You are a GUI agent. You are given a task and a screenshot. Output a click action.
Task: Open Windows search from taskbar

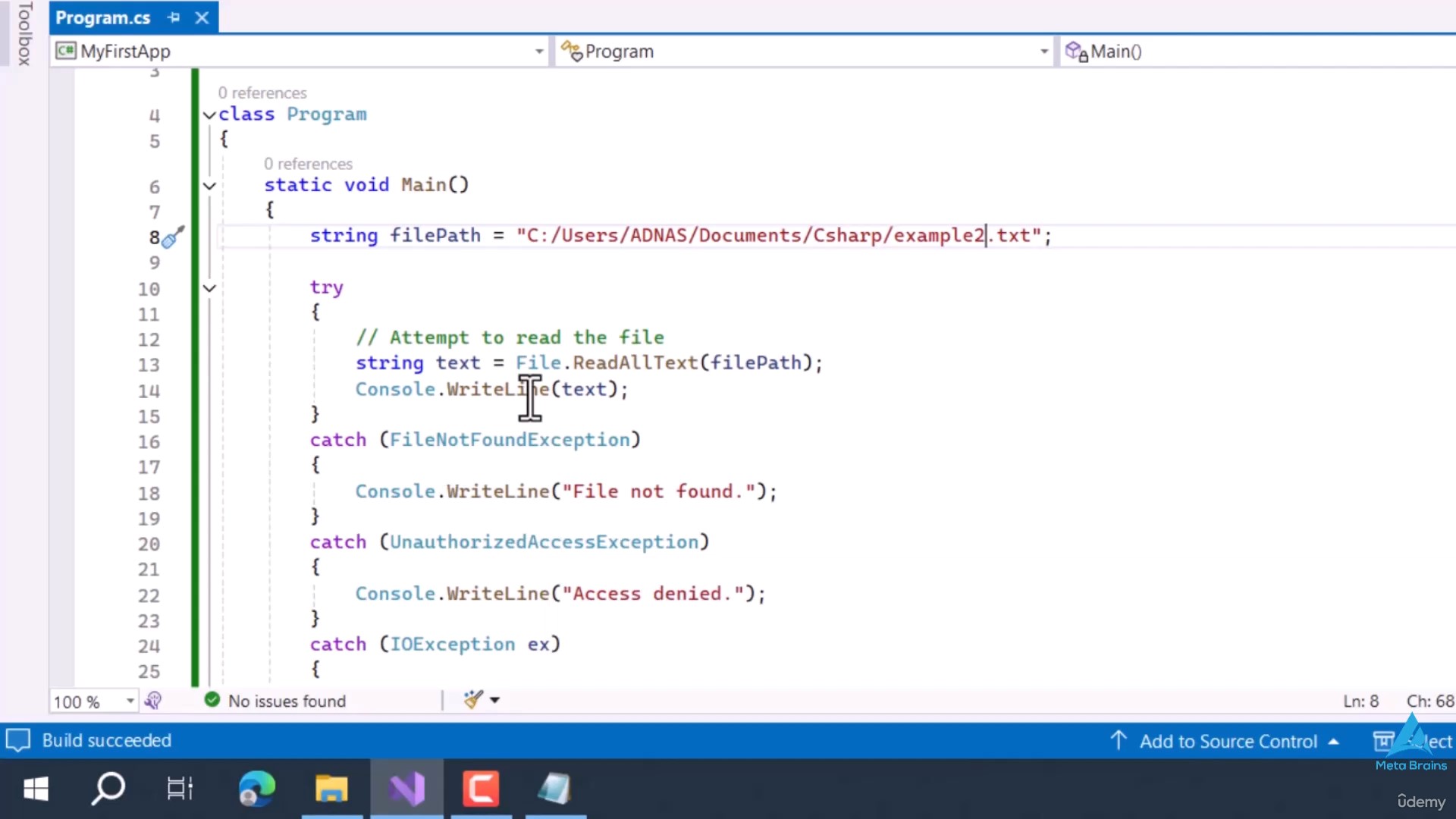tap(108, 789)
